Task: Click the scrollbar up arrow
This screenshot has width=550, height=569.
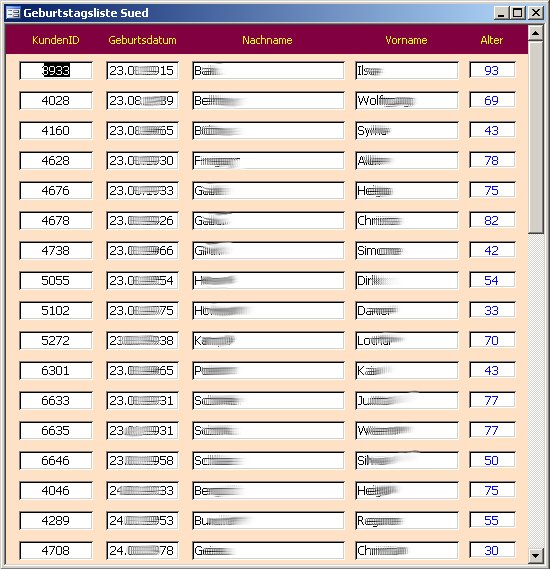Action: coord(535,33)
